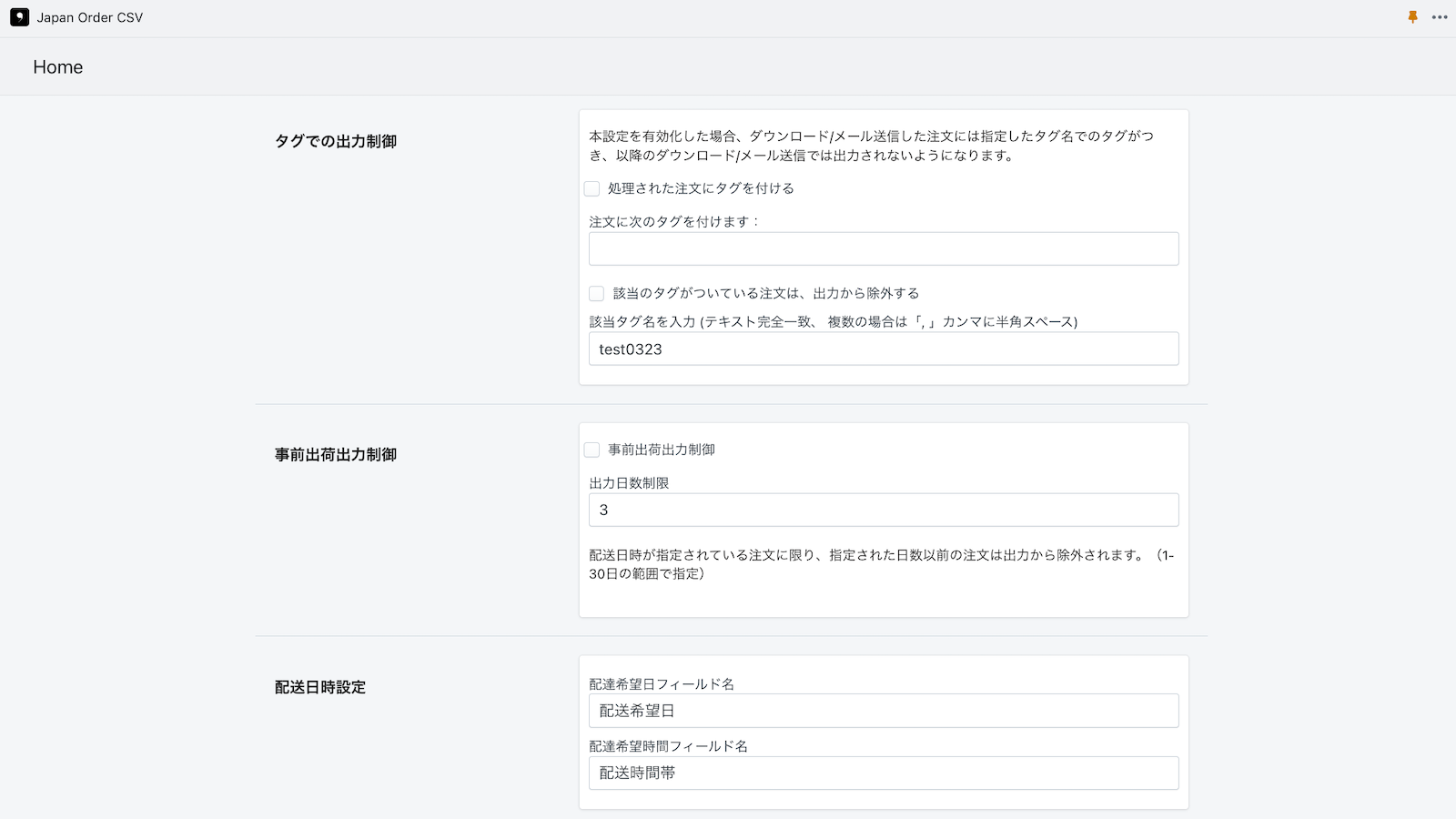Click the 出力日数制限 field showing 3
The width and height of the screenshot is (1456, 819).
[x=883, y=510]
